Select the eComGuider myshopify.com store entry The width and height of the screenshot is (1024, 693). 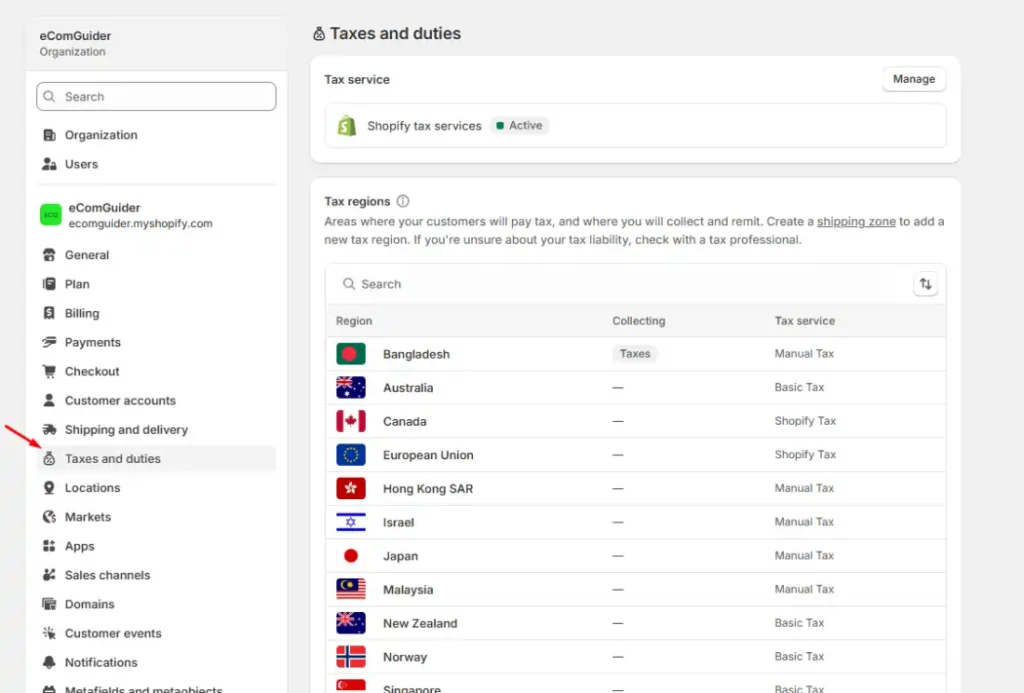[x=156, y=215]
